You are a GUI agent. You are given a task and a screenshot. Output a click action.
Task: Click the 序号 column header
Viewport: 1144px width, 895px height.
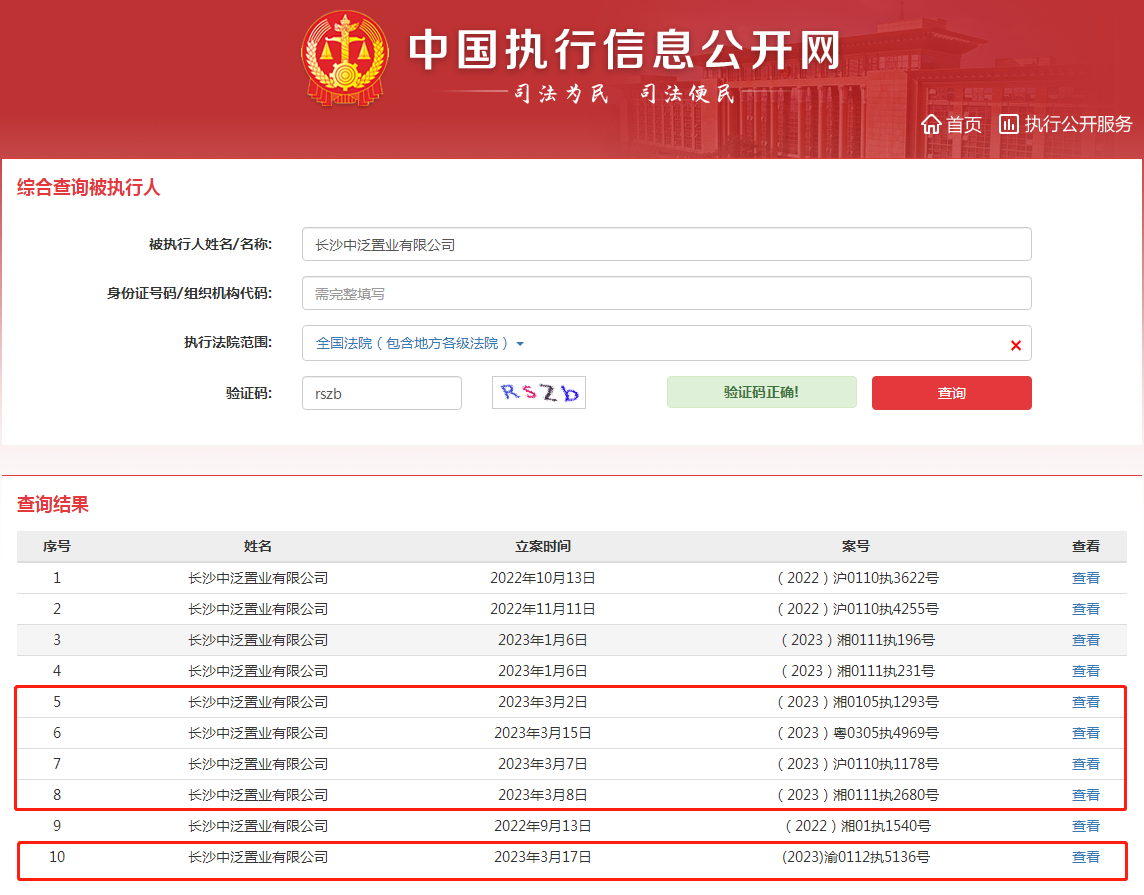[57, 546]
